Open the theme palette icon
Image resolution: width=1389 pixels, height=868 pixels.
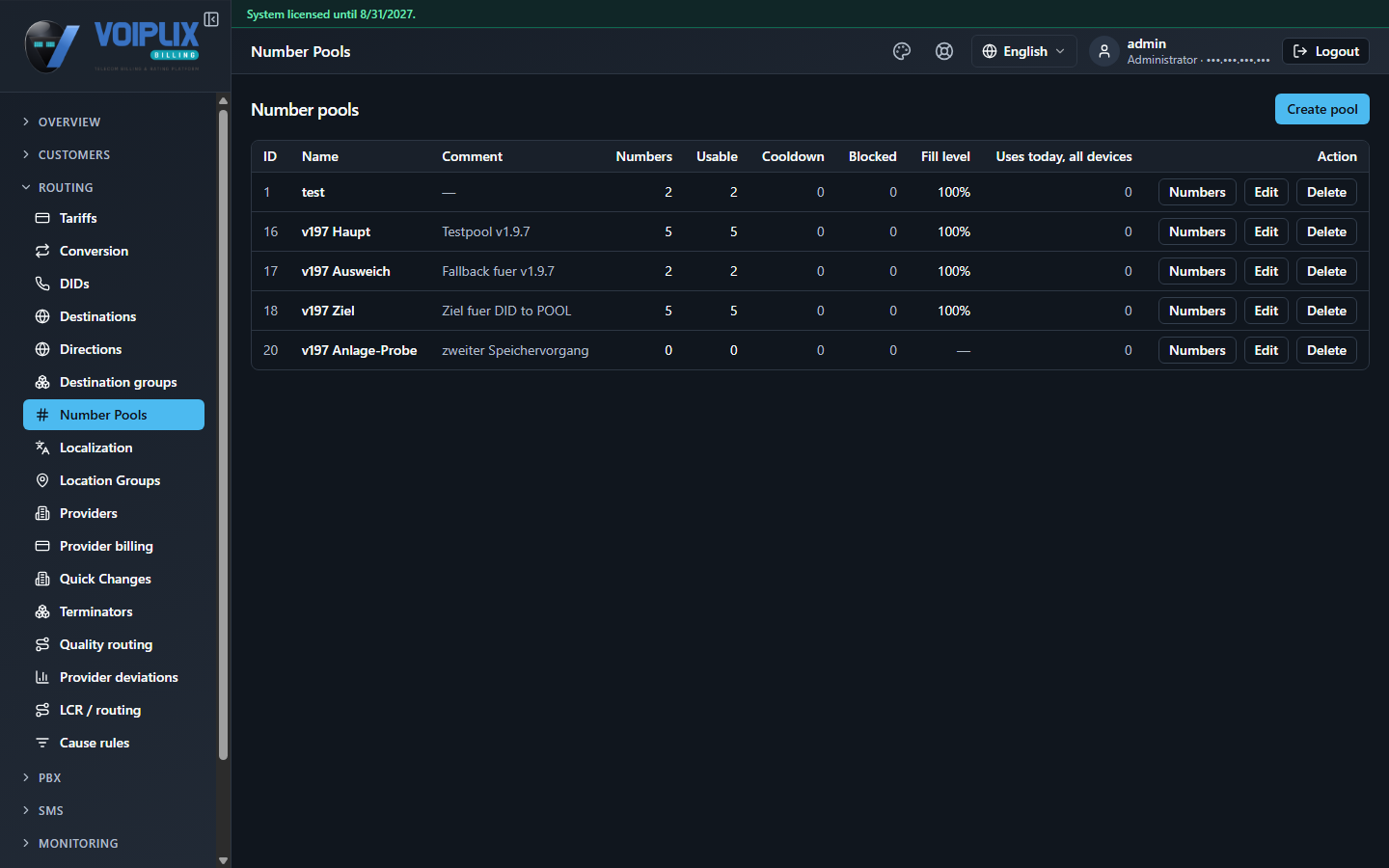(902, 51)
